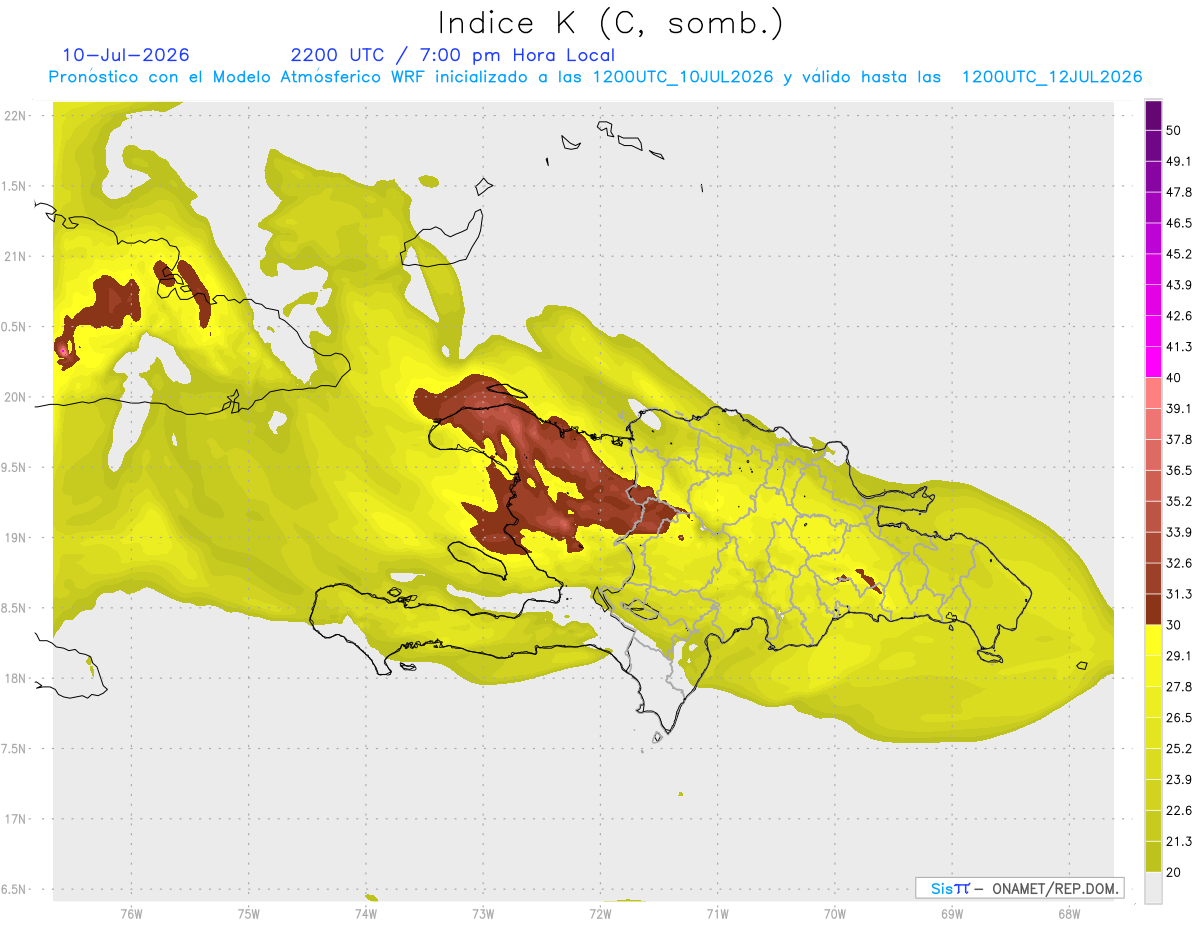
Task: Click the 68W longitude axis label
Action: tap(1069, 914)
